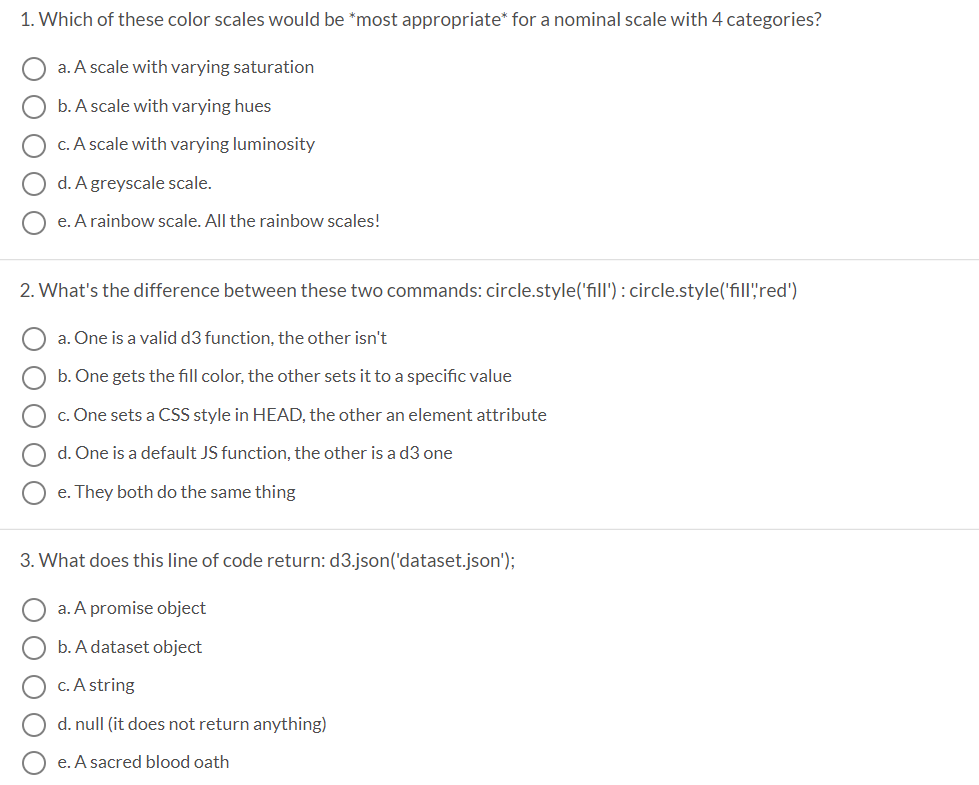
Task: Select 'One is a valid d3 function' option
Action: click(34, 339)
